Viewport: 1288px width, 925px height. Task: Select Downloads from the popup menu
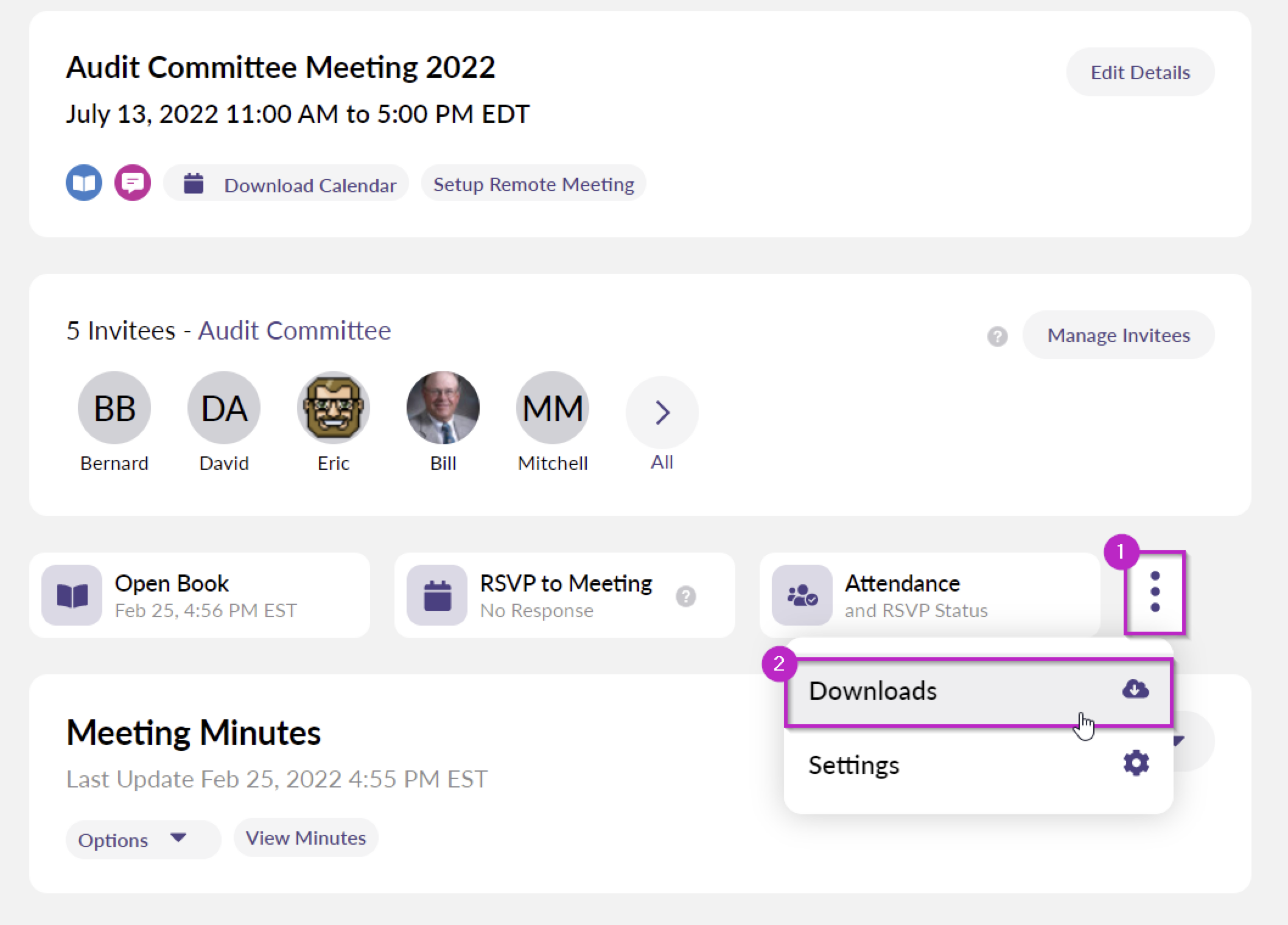[978, 691]
